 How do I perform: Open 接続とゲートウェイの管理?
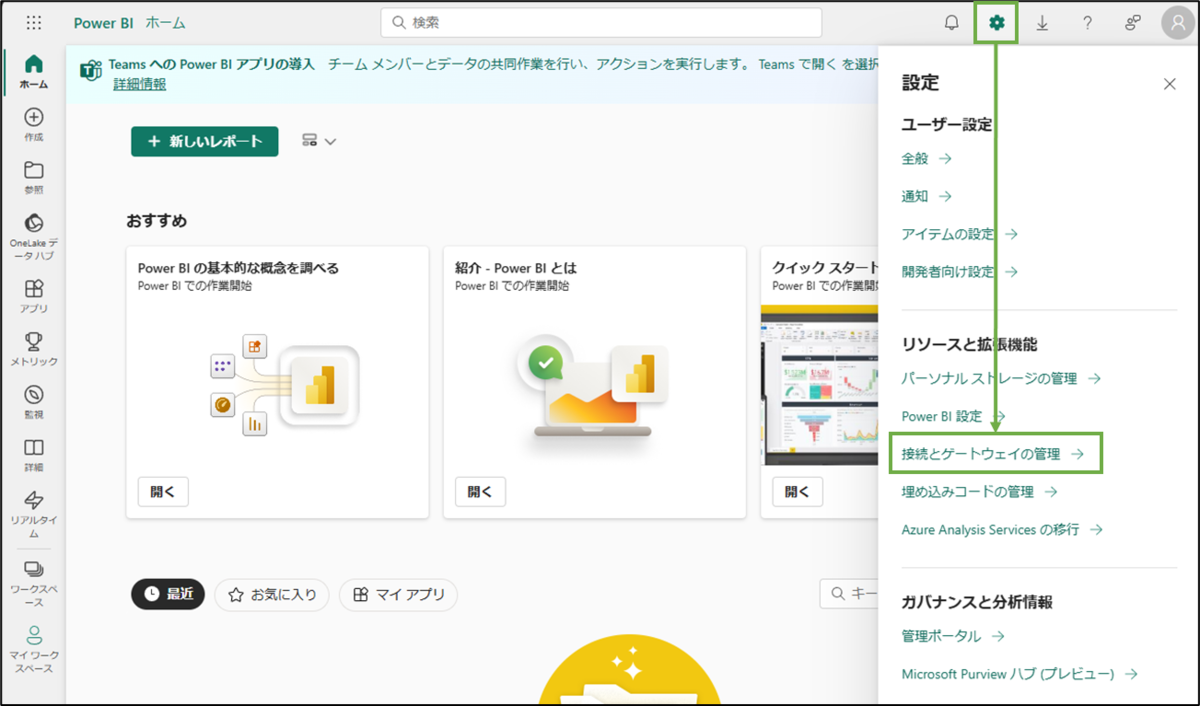point(992,454)
